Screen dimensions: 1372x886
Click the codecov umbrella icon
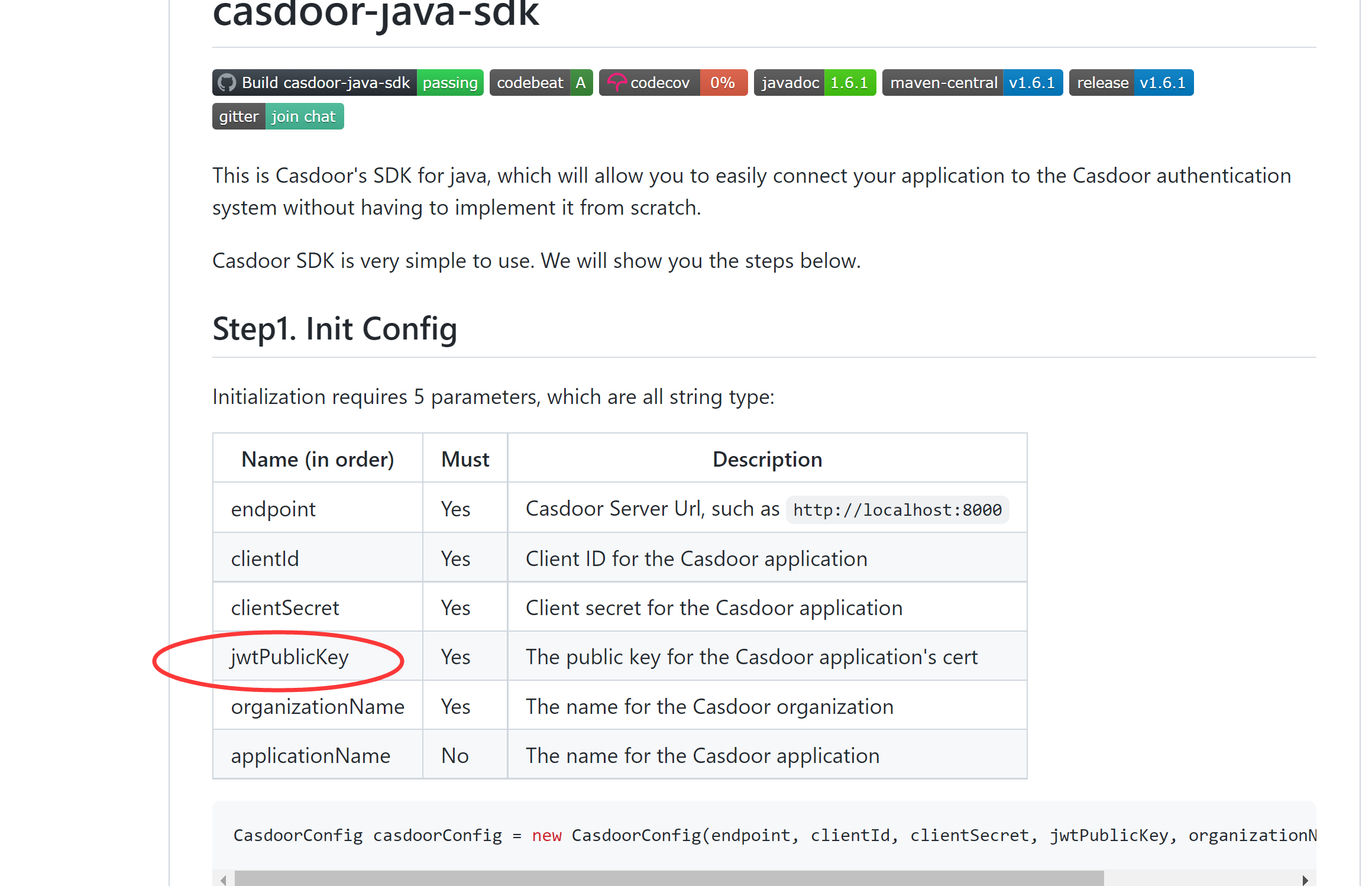[617, 82]
